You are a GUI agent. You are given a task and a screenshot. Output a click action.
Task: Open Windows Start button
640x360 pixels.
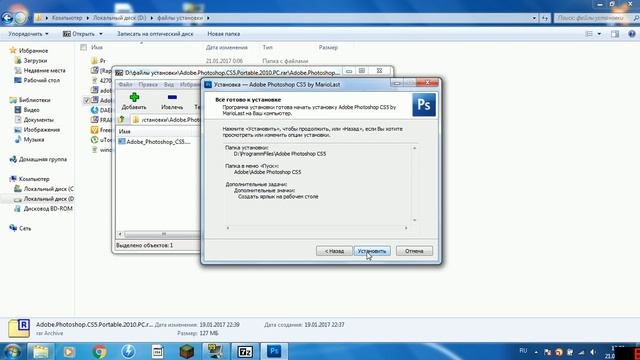[x=12, y=351]
